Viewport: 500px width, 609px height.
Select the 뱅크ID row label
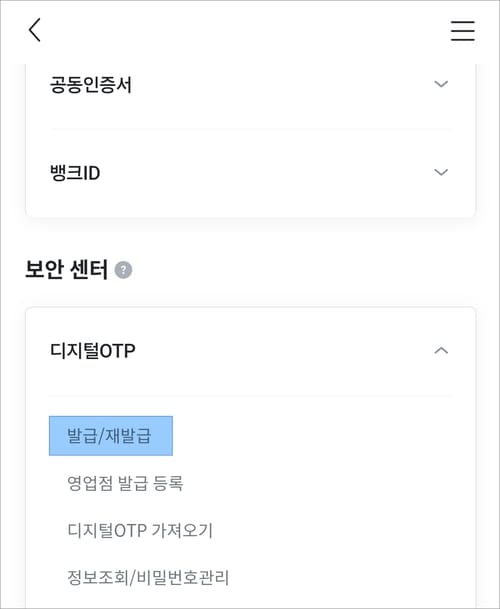click(75, 173)
